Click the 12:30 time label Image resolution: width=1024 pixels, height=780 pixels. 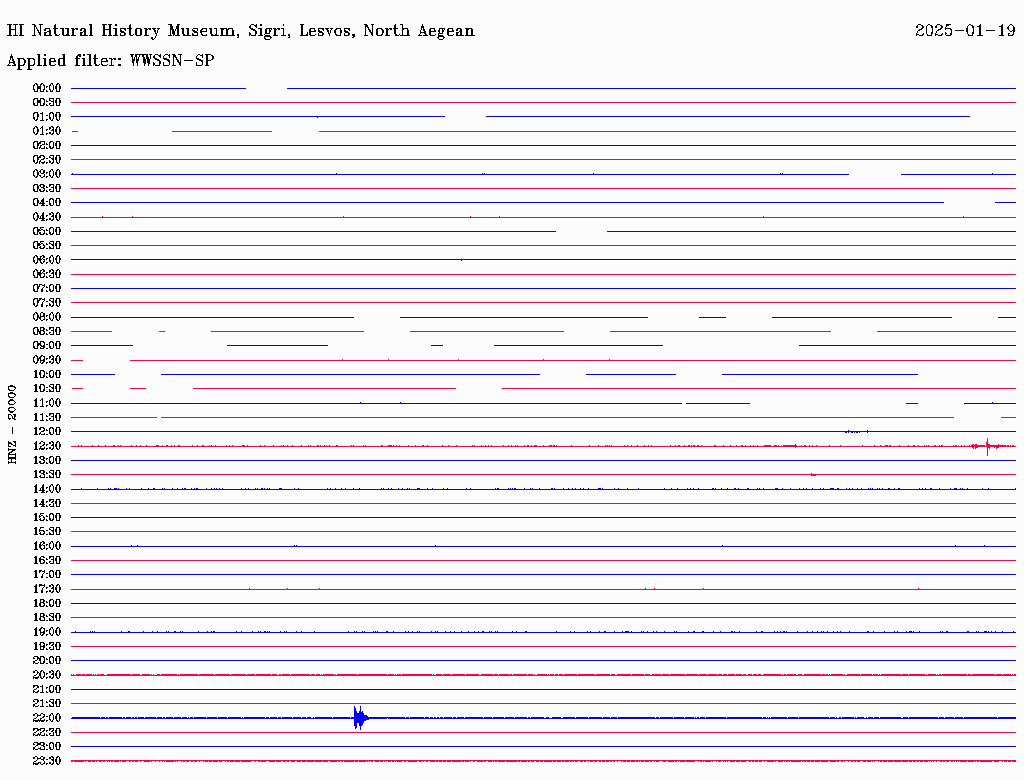tap(46, 446)
